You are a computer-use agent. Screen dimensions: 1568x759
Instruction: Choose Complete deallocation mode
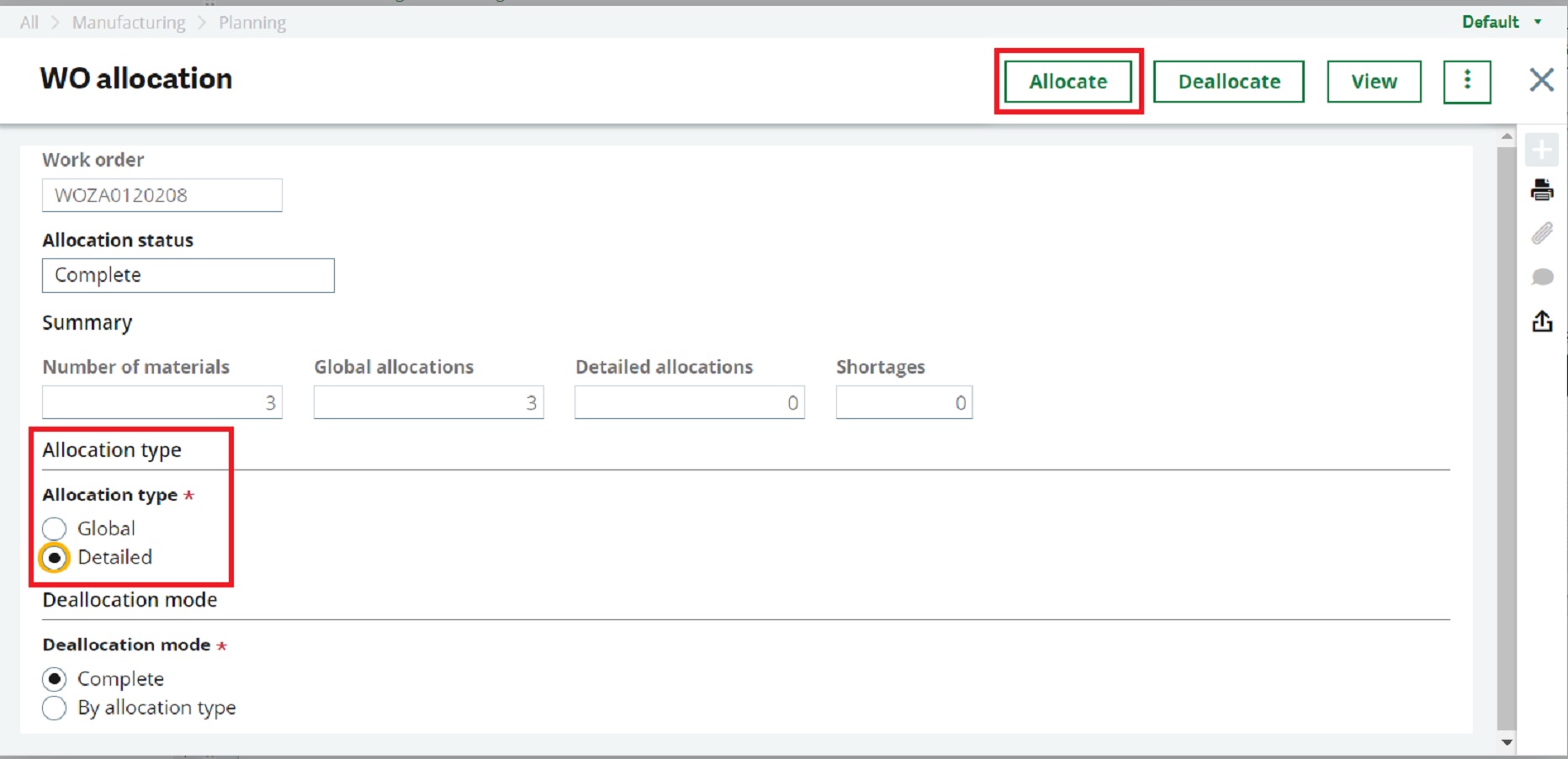tap(54, 678)
